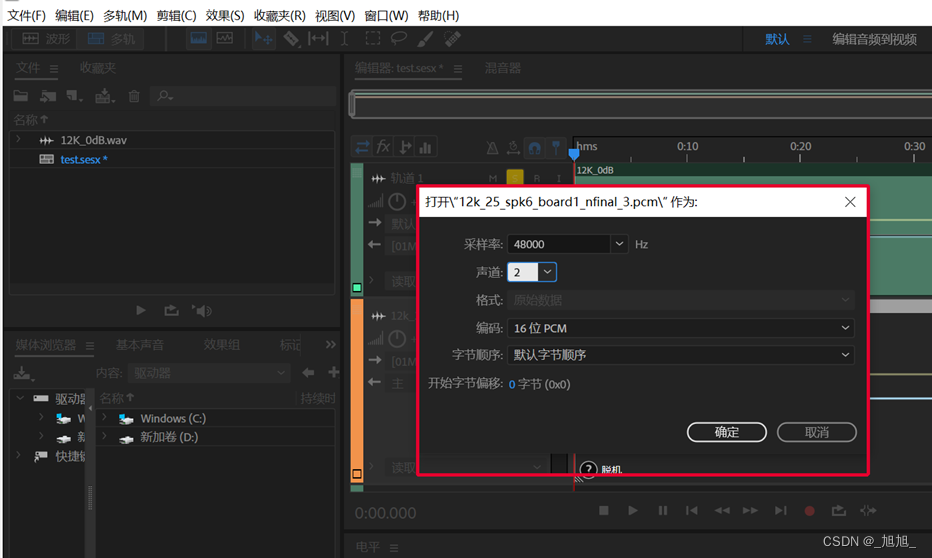Show track EQ bars icon
The image size is (932, 558).
426,147
